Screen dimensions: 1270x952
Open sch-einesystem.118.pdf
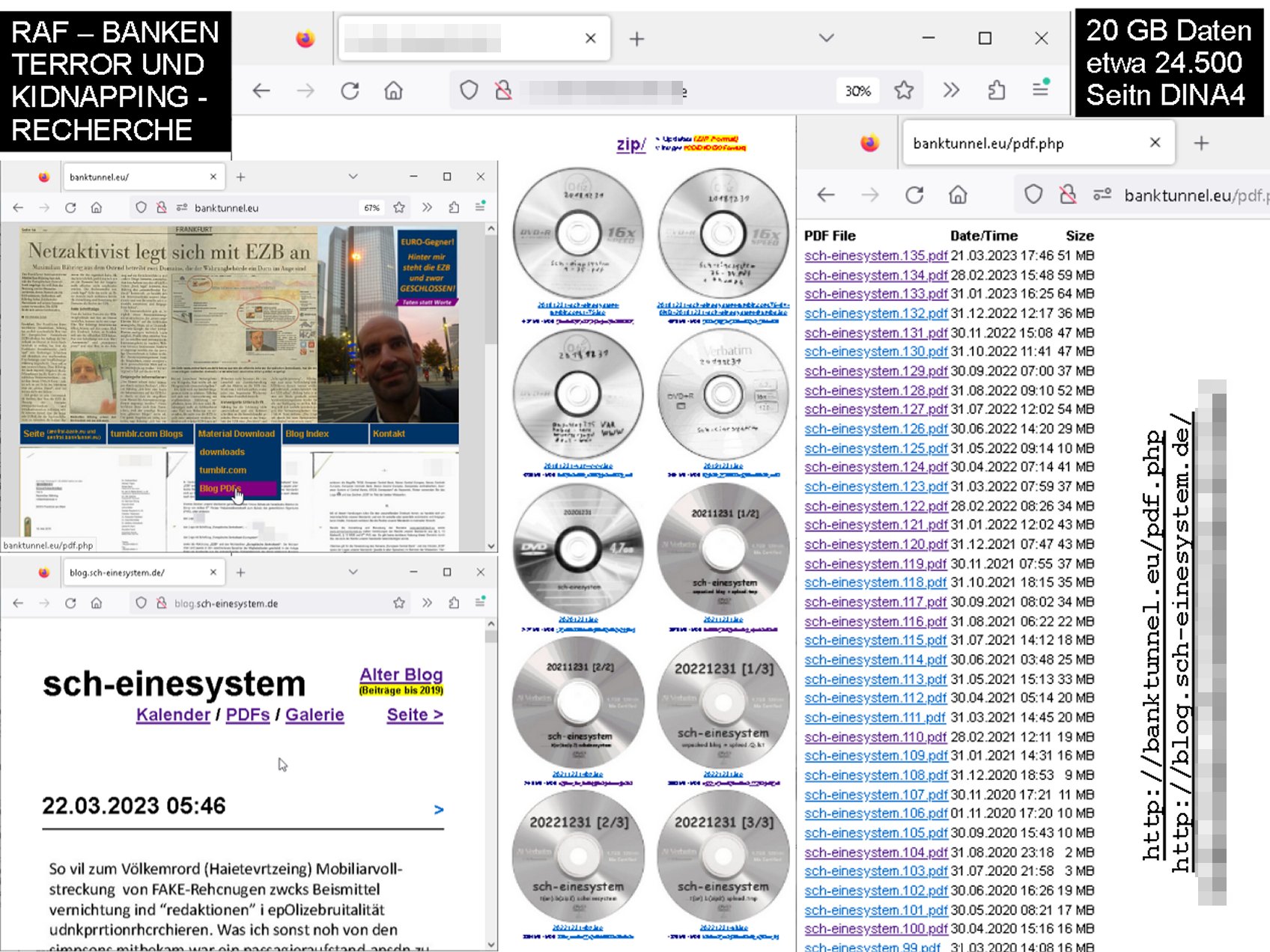(876, 583)
